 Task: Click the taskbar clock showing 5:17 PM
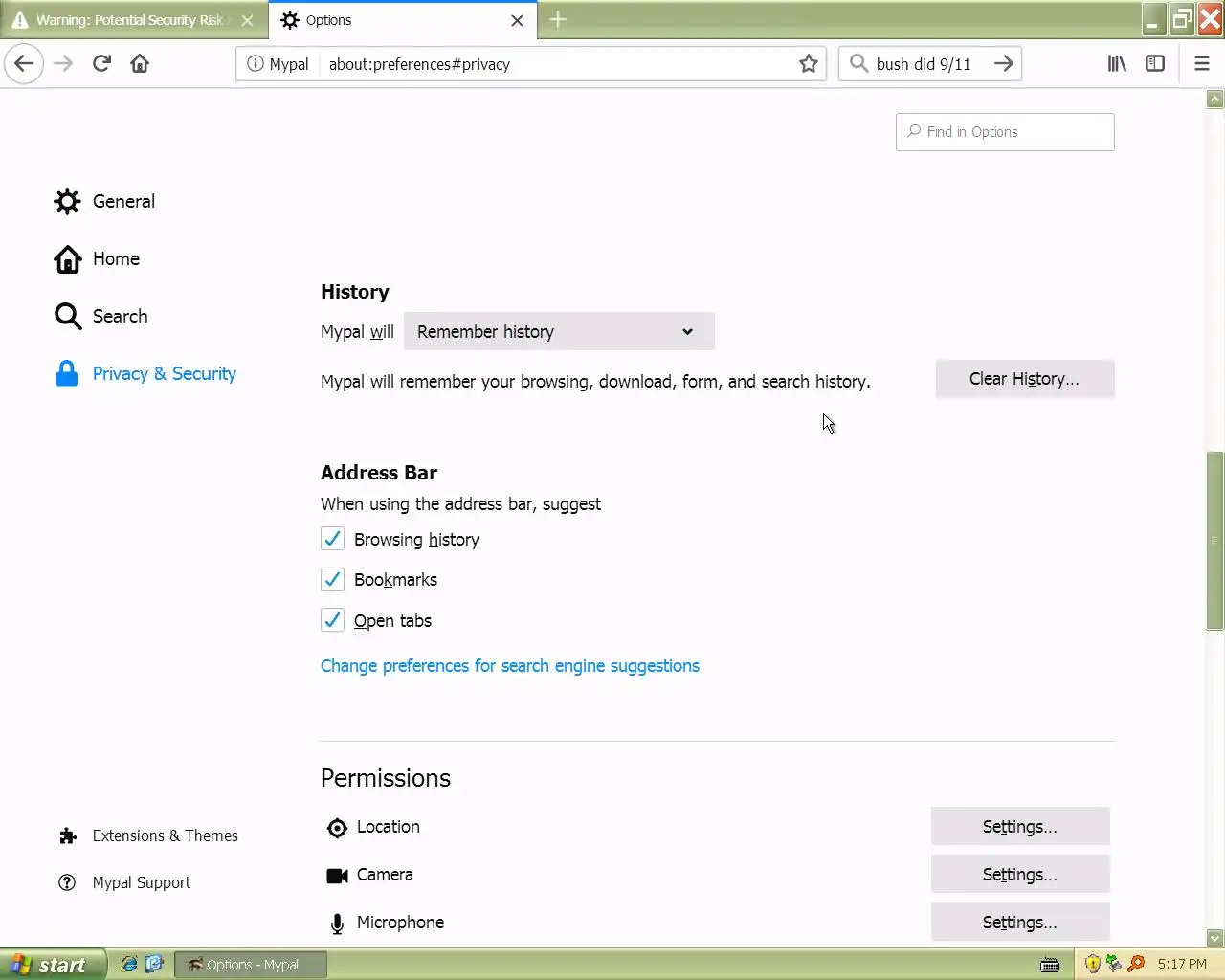(x=1182, y=965)
